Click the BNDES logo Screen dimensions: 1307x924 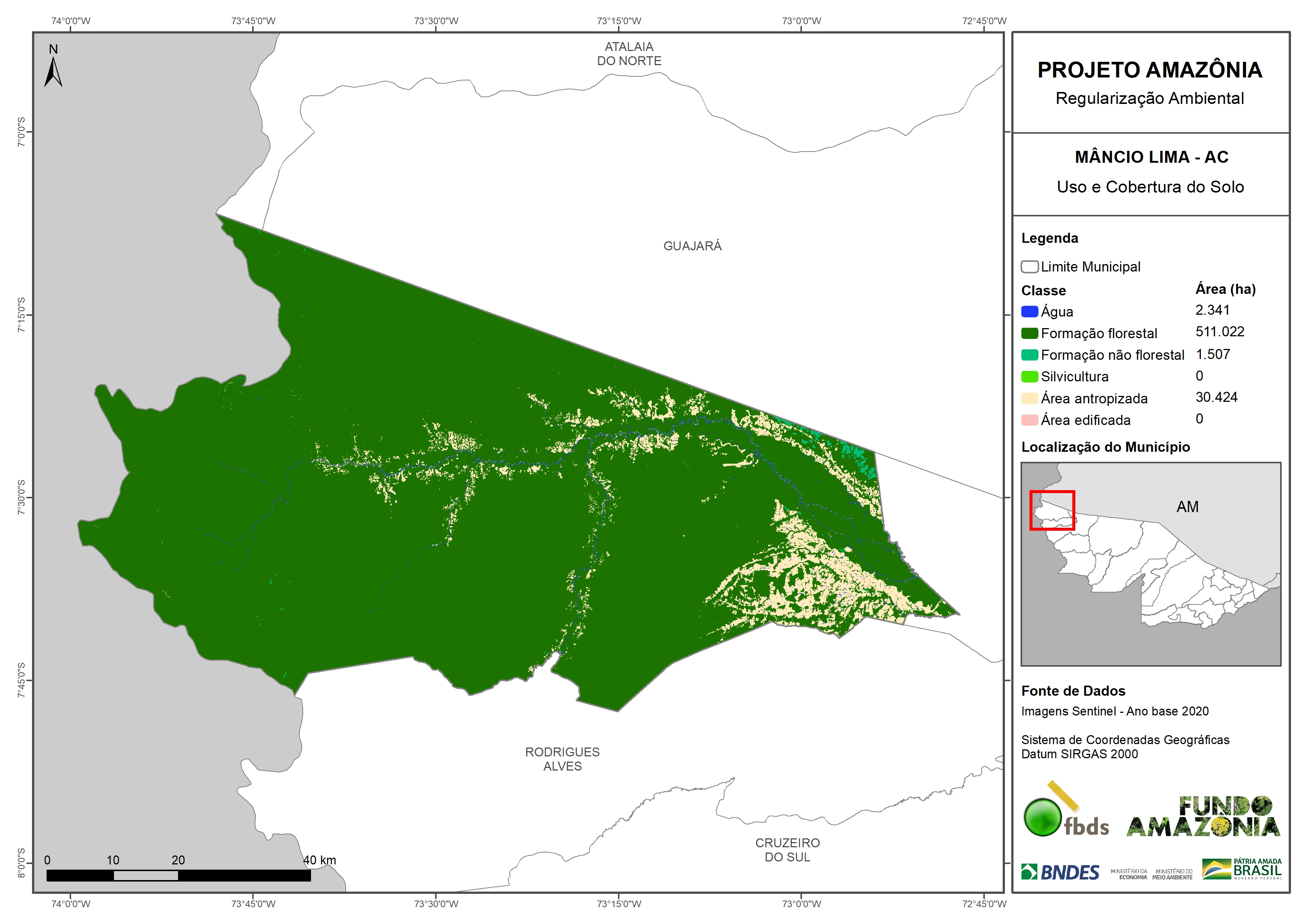click(x=1060, y=872)
